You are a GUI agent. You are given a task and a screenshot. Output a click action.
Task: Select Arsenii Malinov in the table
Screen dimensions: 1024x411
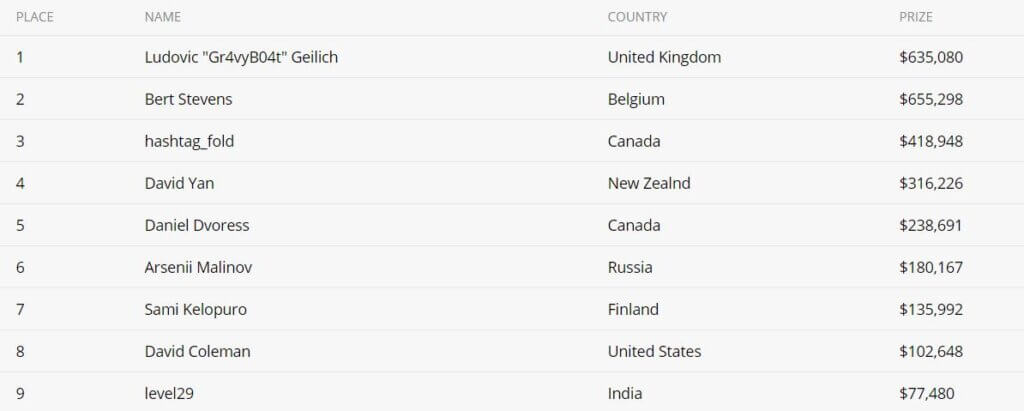pyautogui.click(x=198, y=267)
